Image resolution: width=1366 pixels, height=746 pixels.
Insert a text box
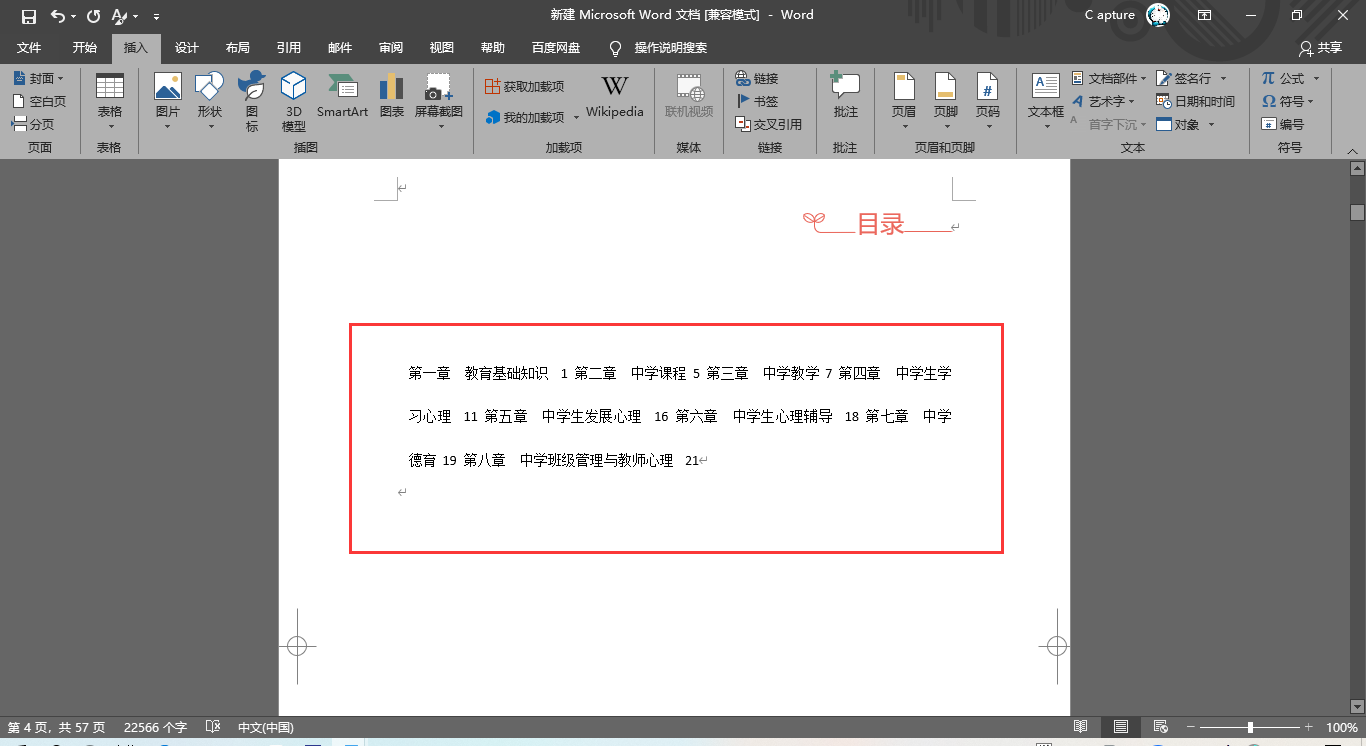point(1044,95)
